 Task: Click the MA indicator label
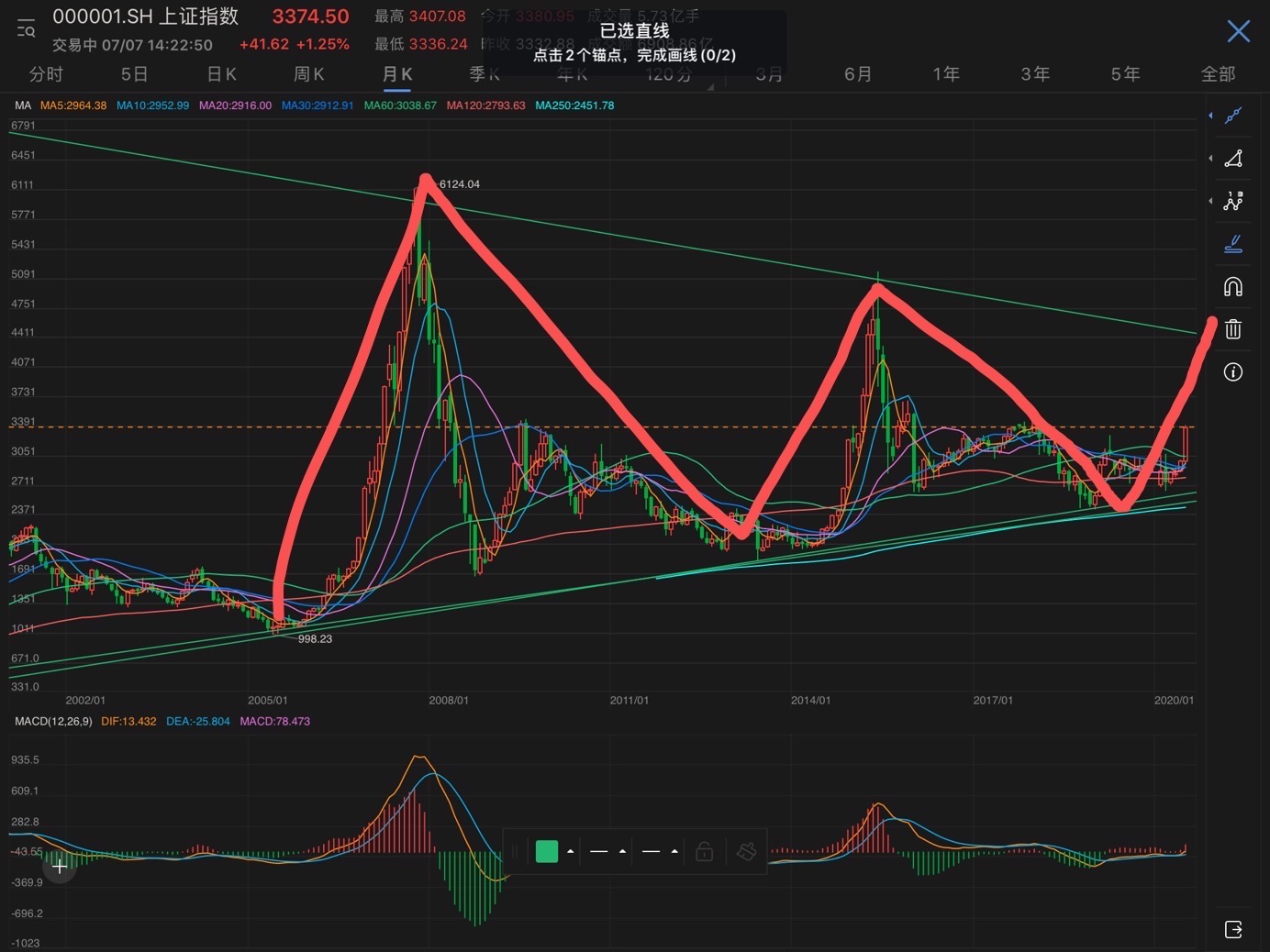23,105
